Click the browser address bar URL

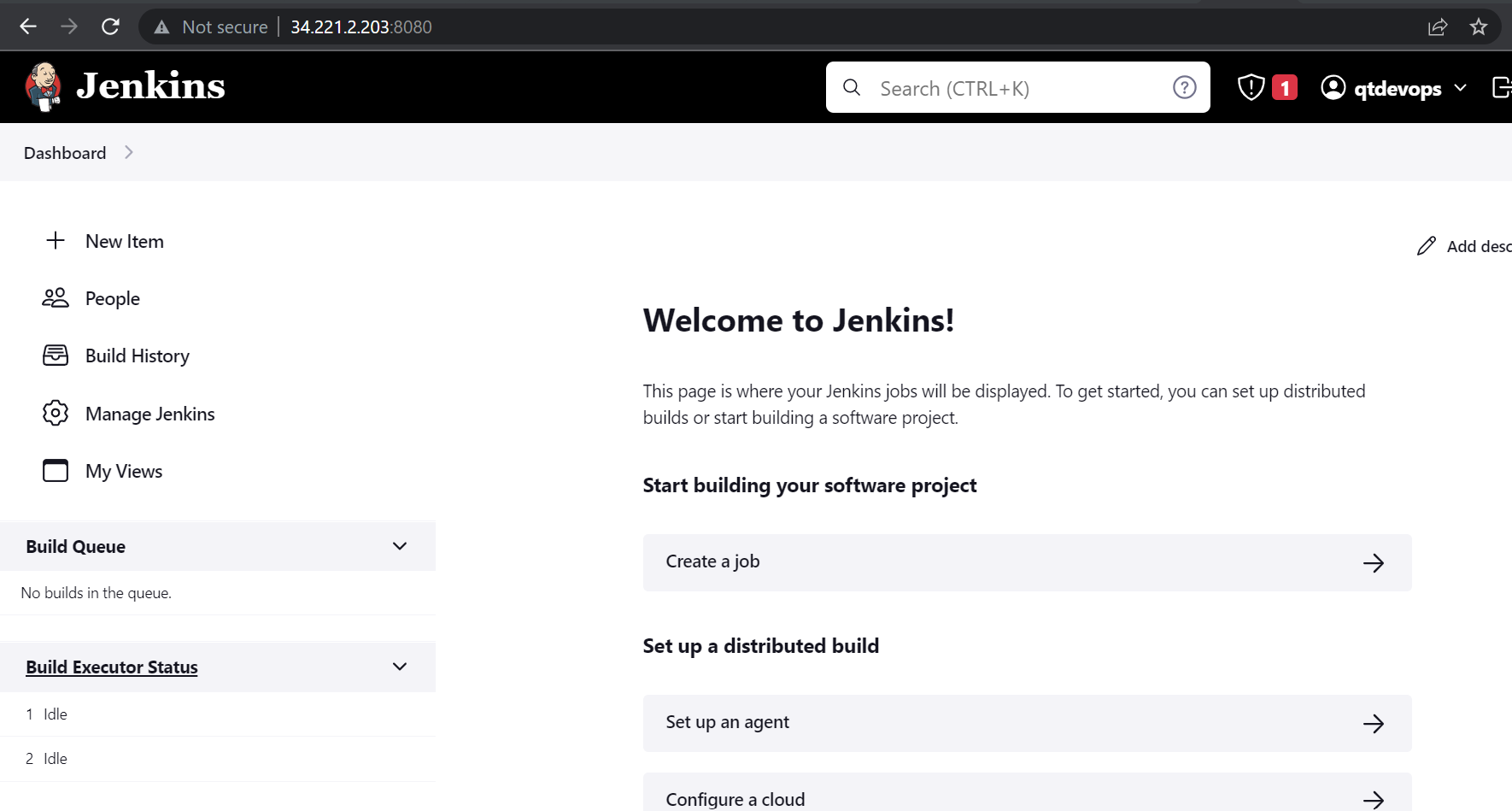[x=361, y=27]
